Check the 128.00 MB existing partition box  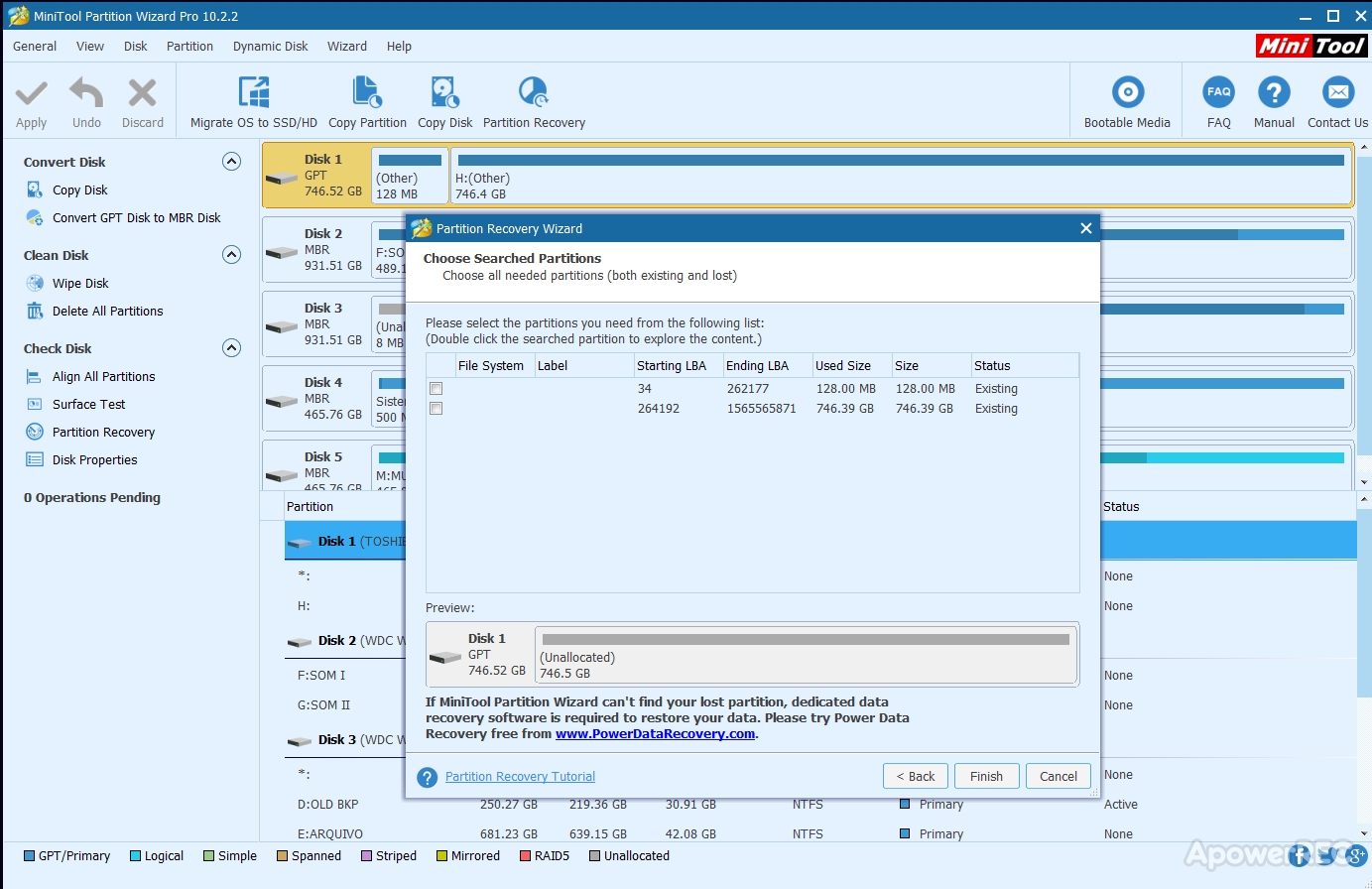(x=436, y=389)
